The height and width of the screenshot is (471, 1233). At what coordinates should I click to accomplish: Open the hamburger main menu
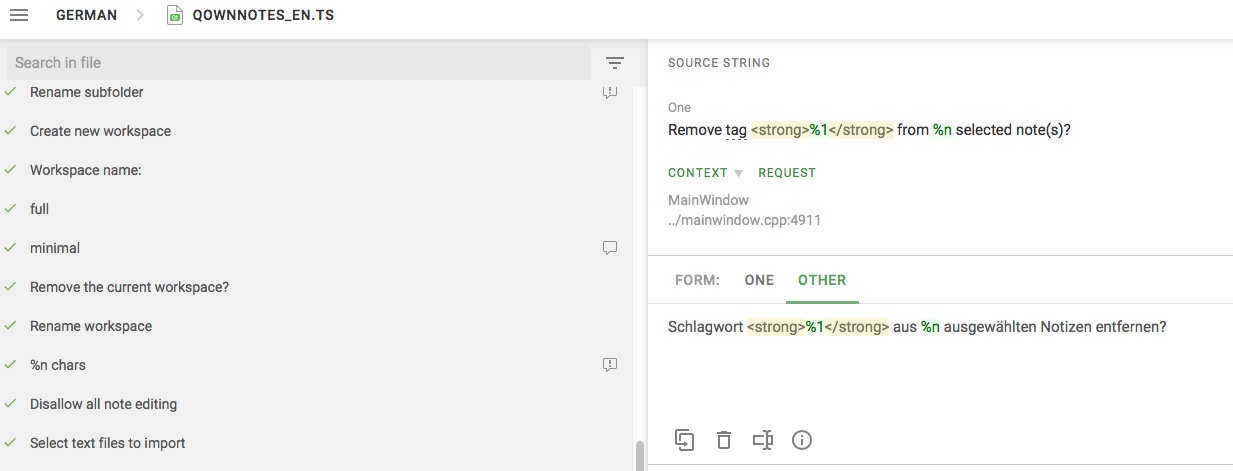pyautogui.click(x=18, y=15)
